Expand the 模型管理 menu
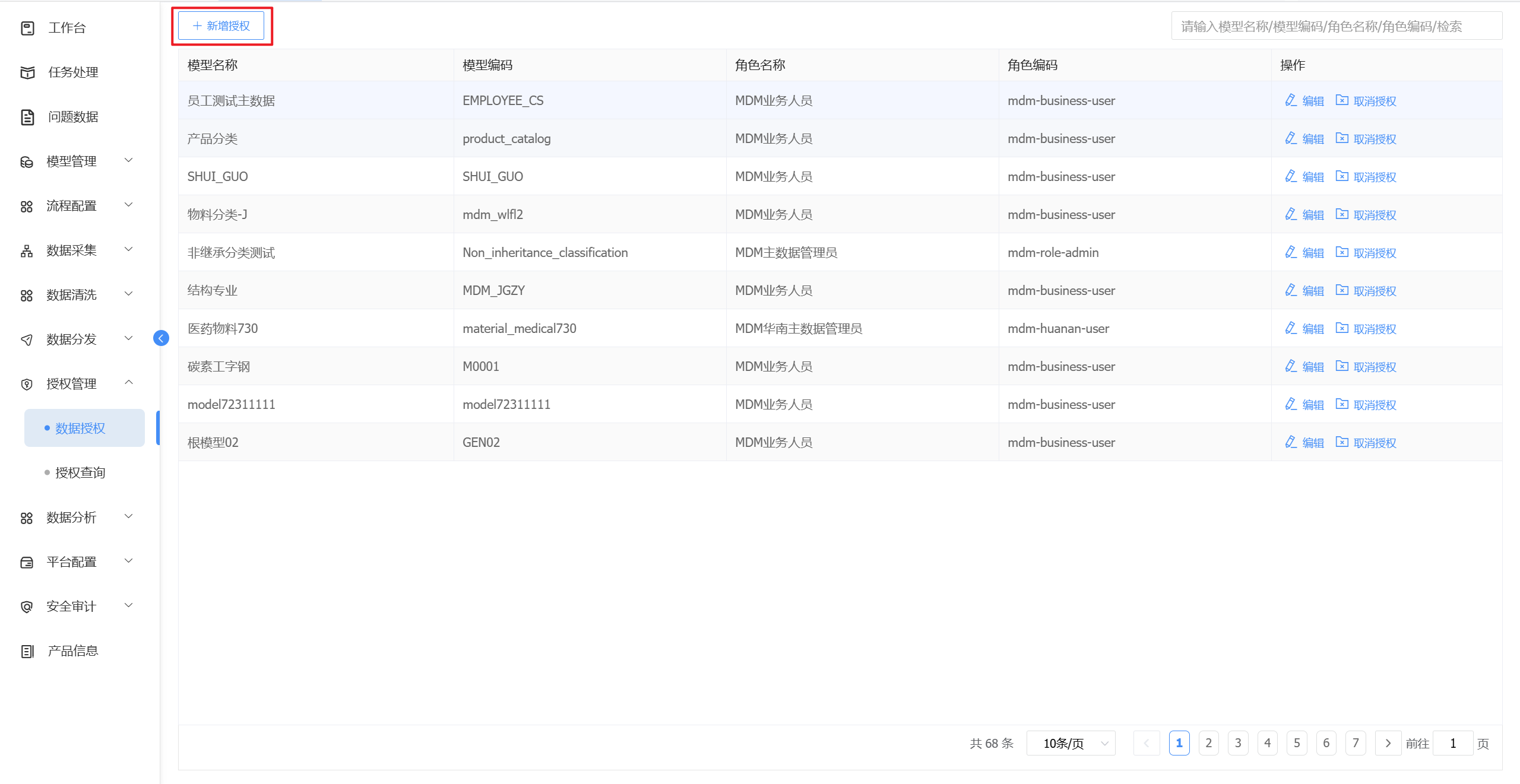Viewport: 1520px width, 784px height. (128, 161)
